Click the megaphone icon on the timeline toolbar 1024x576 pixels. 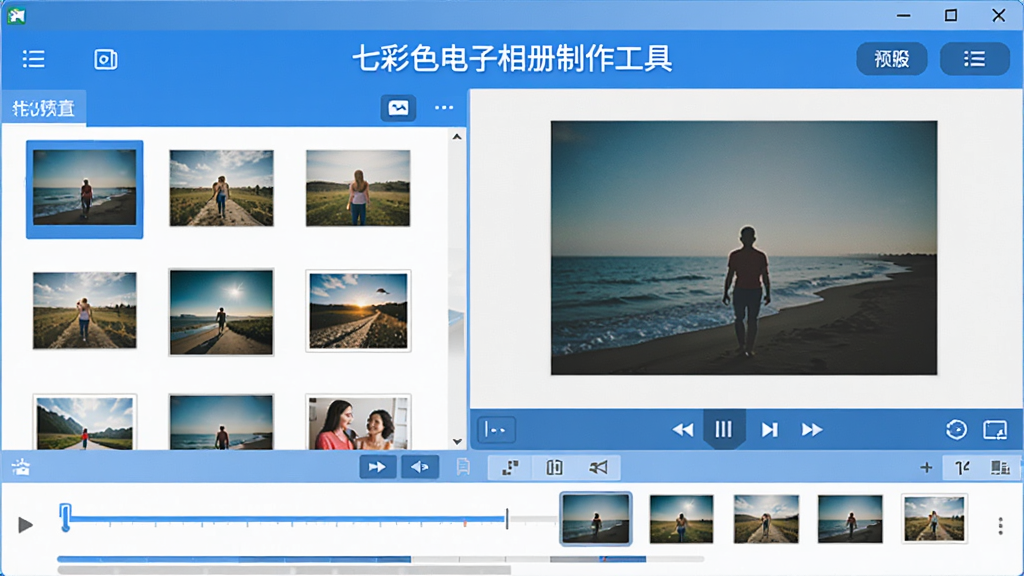point(598,467)
